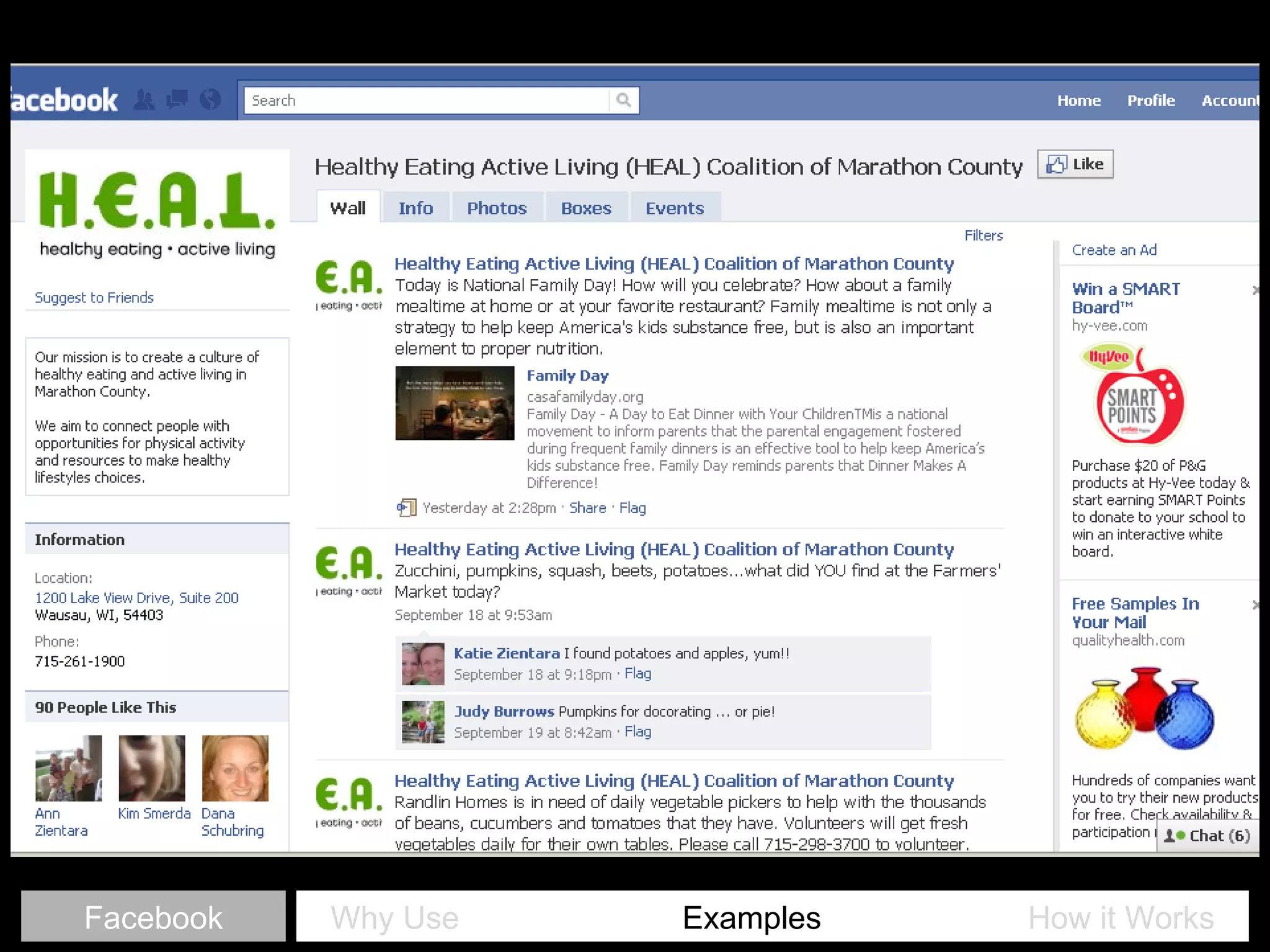Select the Why Use slide section
1270x952 pixels.
pyautogui.click(x=394, y=918)
